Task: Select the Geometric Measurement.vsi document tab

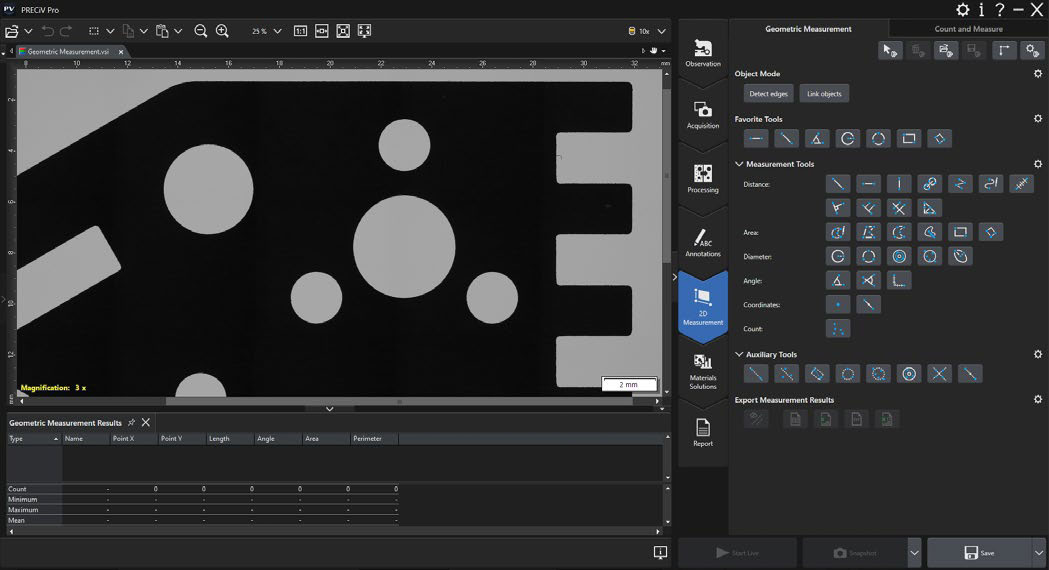Action: [68, 51]
